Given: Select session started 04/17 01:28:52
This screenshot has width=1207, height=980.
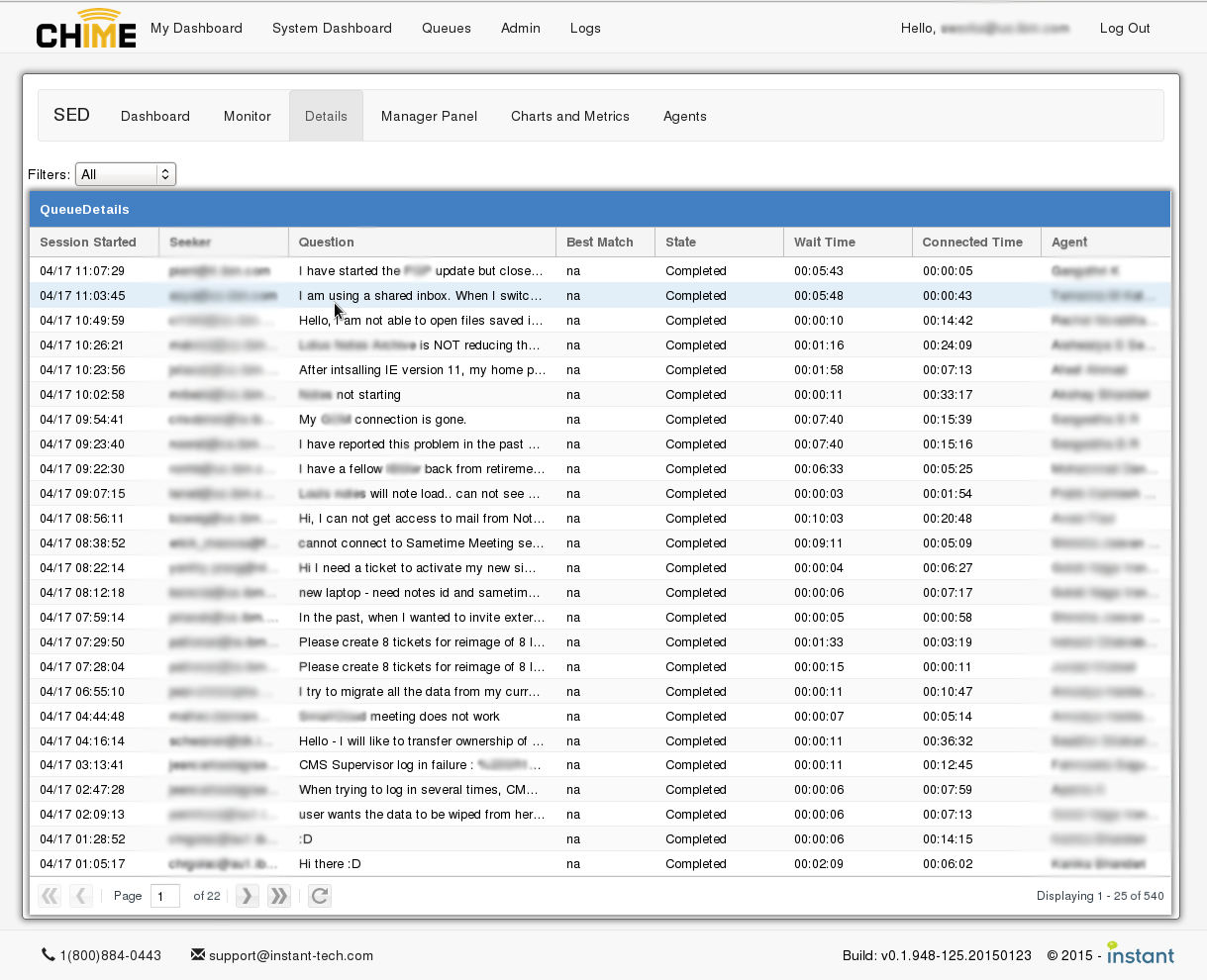Looking at the screenshot, I should click(x=82, y=839).
